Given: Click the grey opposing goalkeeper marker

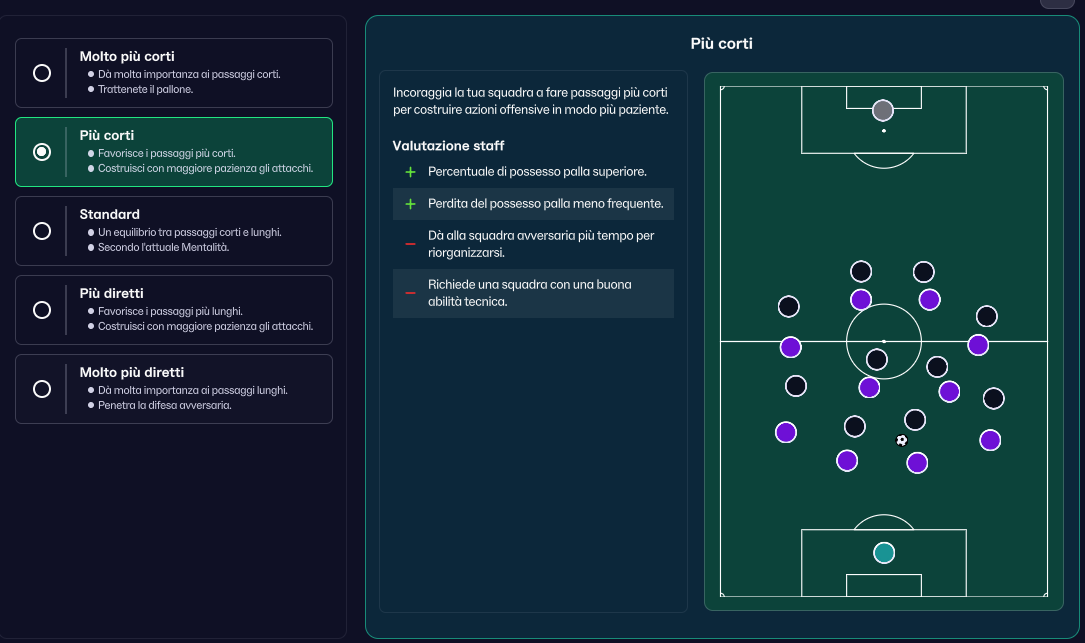Looking at the screenshot, I should click(x=882, y=110).
